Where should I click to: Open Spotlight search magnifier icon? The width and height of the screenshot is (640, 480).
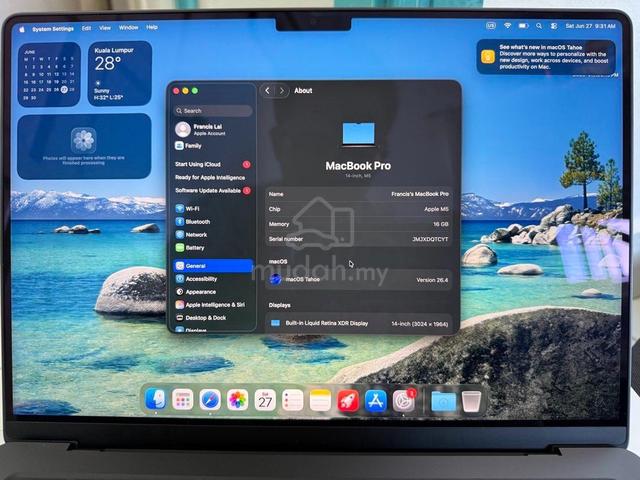pos(539,26)
